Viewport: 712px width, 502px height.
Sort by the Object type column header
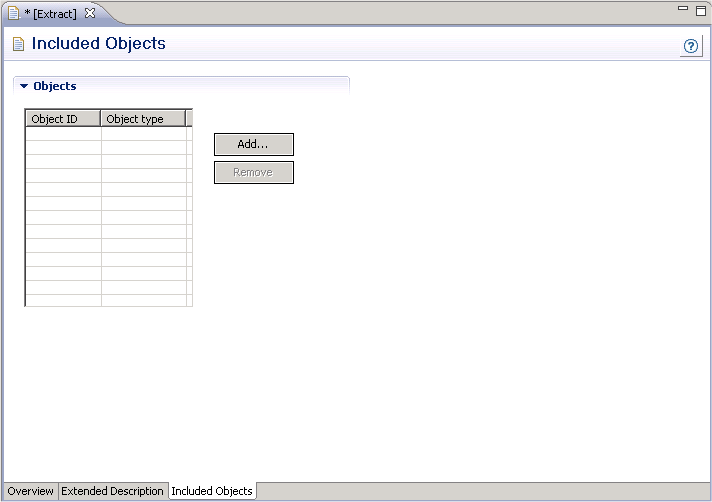(143, 119)
